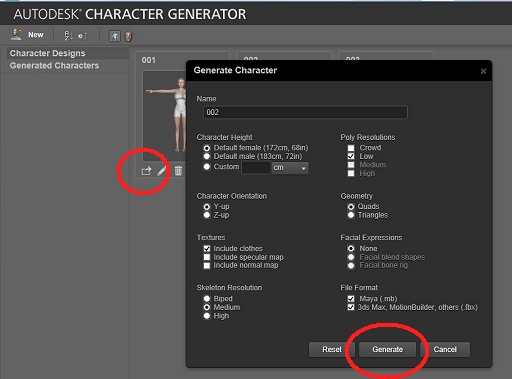Click the custom height value field
This screenshot has width=512, height=379.
(x=255, y=167)
